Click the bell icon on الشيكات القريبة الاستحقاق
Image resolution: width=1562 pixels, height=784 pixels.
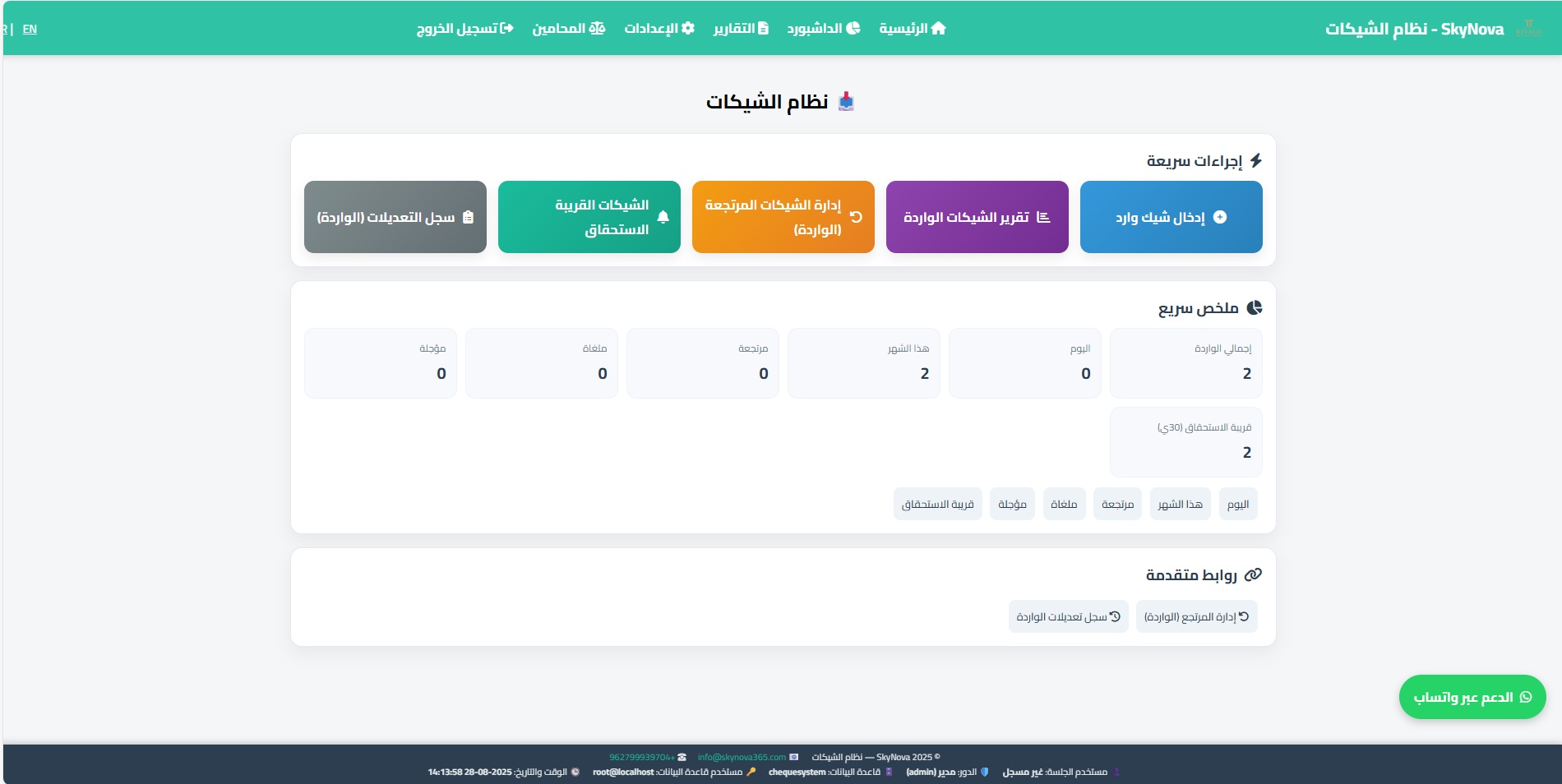(x=663, y=217)
